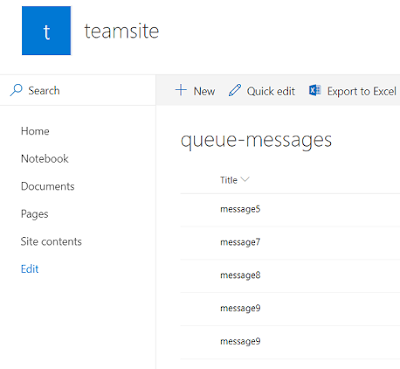This screenshot has width=400, height=369.
Task: Click into the Search box
Action: pos(78,90)
